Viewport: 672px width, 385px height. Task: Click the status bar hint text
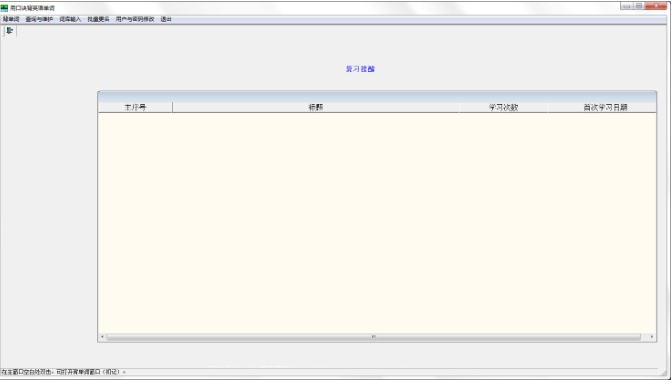(63, 372)
